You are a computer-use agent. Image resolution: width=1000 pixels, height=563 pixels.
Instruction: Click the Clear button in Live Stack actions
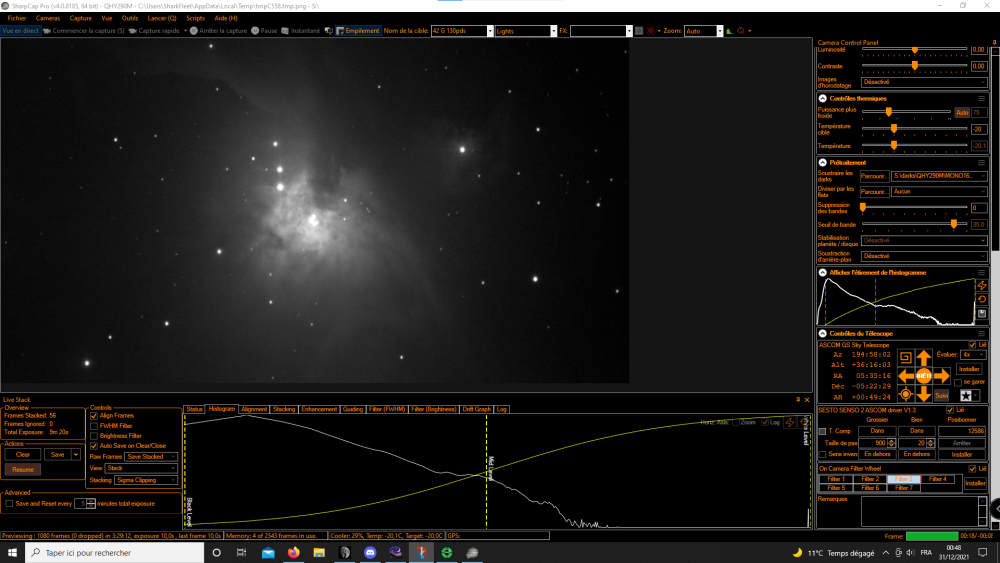[23, 455]
